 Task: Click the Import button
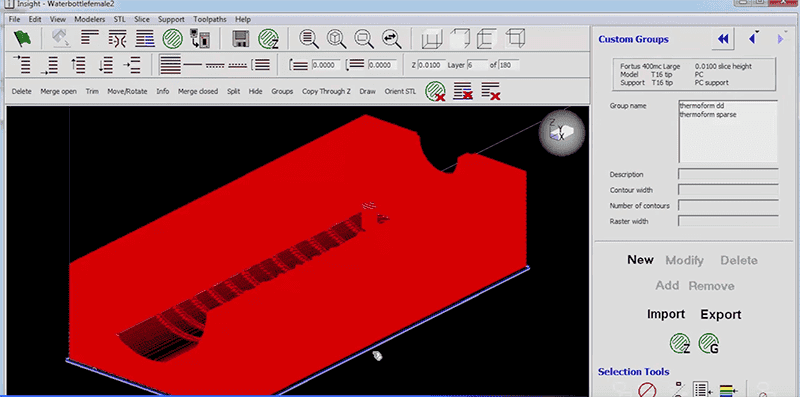666,314
